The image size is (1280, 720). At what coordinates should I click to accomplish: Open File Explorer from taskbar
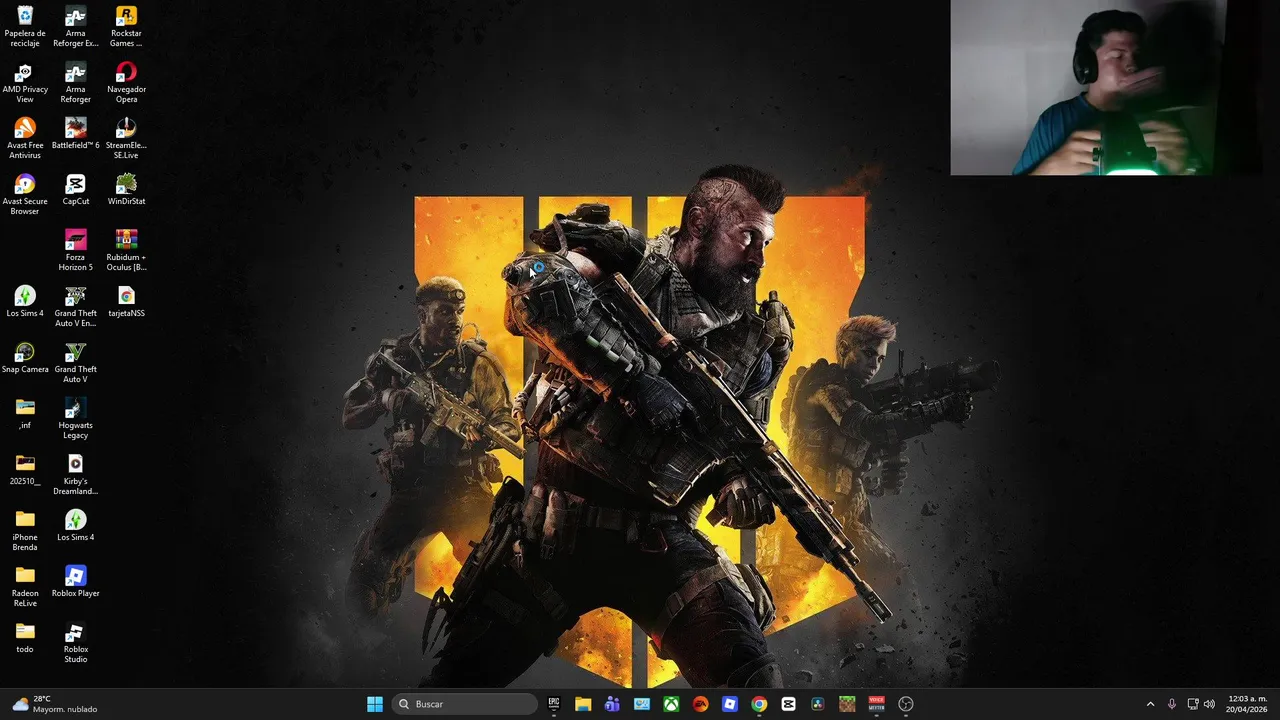click(583, 704)
